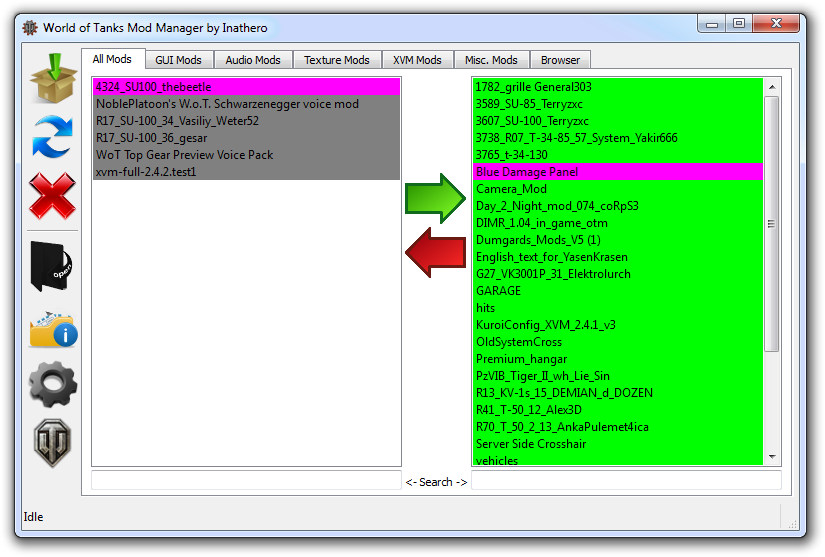Select 1782_grille General303
Image resolution: width=825 pixels, height=557 pixels.
pos(618,87)
